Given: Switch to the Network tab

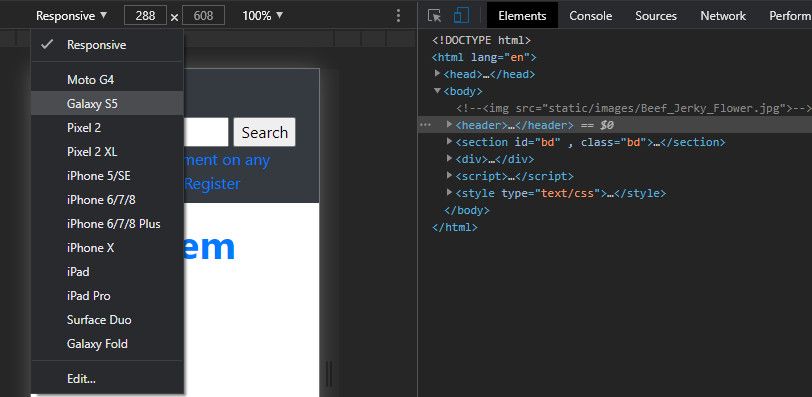Looking at the screenshot, I should click(723, 16).
